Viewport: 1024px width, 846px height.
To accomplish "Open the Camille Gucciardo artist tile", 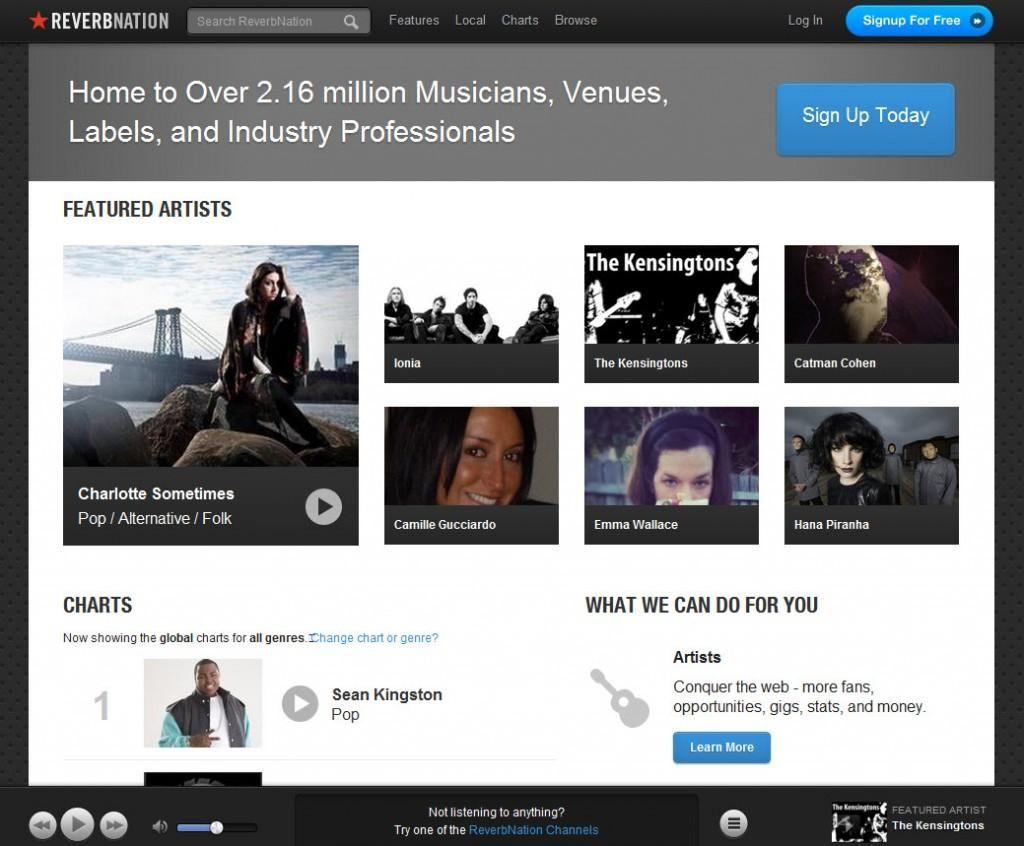I will click(x=472, y=476).
